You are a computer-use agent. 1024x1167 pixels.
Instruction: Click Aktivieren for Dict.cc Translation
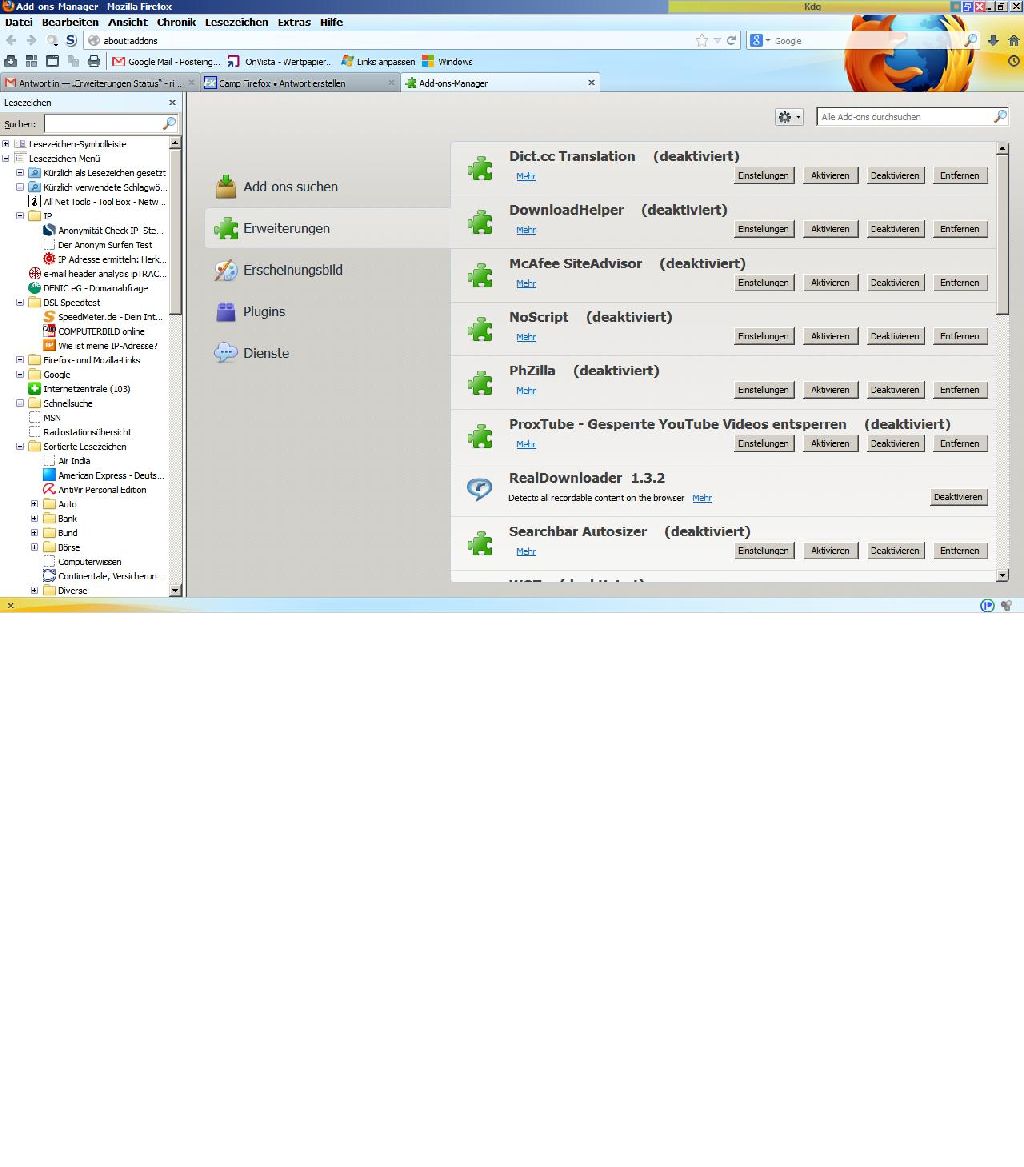pos(831,176)
